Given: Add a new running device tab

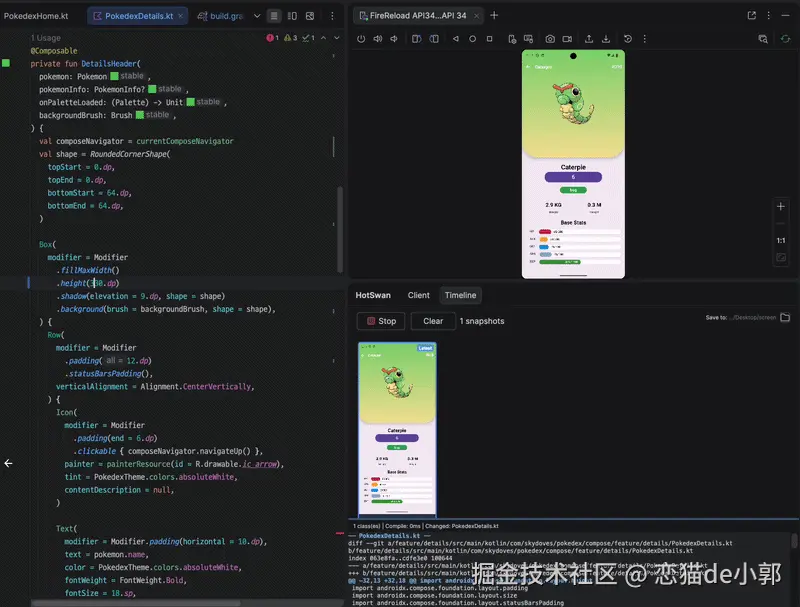Looking at the screenshot, I should pyautogui.click(x=494, y=15).
